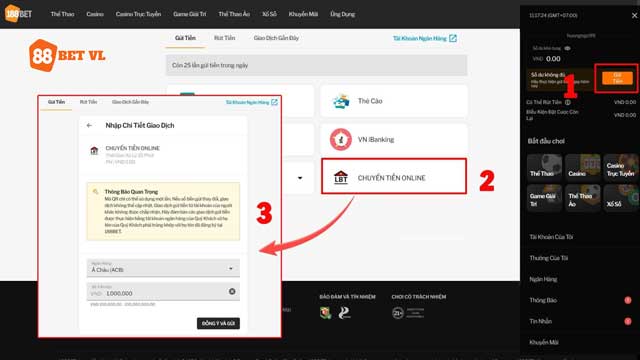Open Khuyến Mãi in top navigation

[x=303, y=14]
